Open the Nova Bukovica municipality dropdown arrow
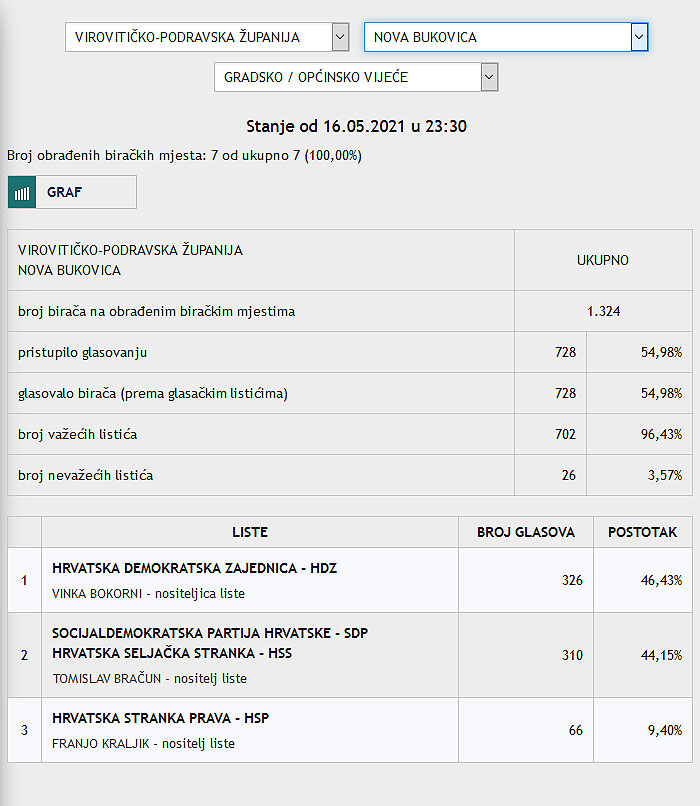This screenshot has height=806, width=700. (x=639, y=37)
